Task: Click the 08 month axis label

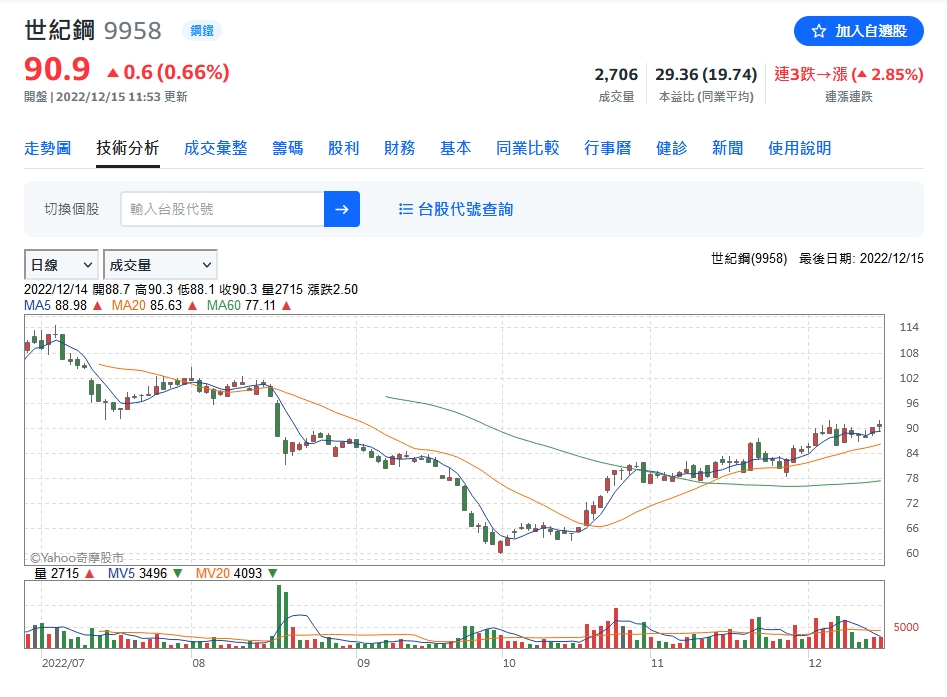Action: tap(199, 663)
